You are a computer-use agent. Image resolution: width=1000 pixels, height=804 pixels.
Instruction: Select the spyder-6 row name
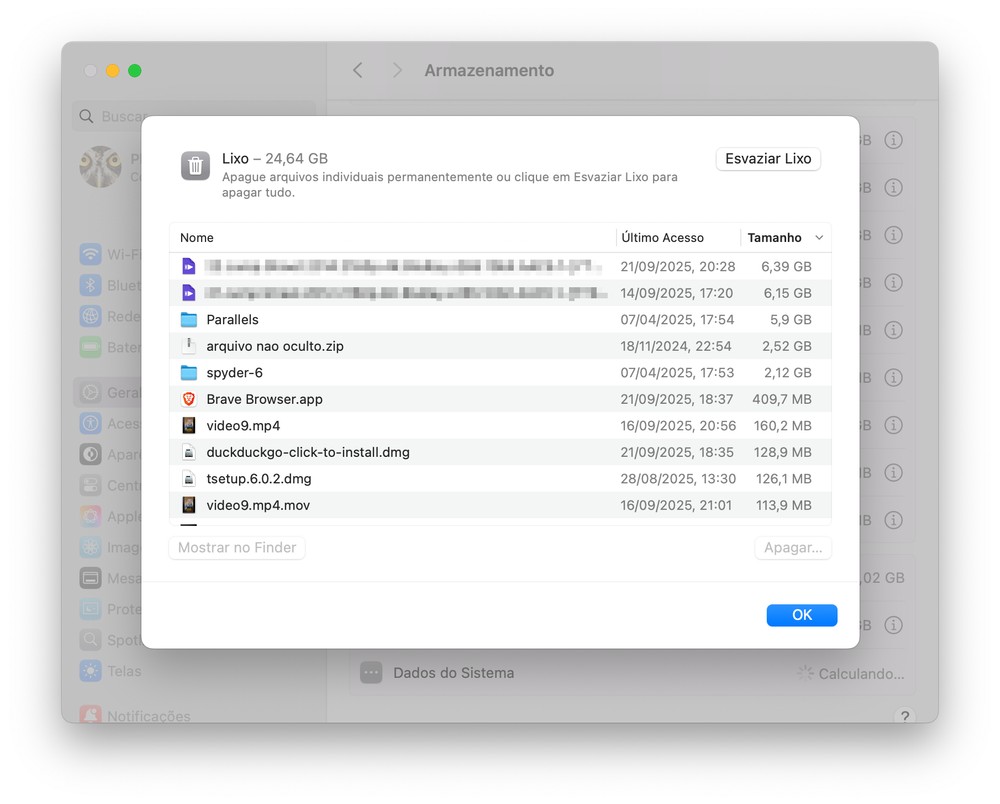point(234,372)
